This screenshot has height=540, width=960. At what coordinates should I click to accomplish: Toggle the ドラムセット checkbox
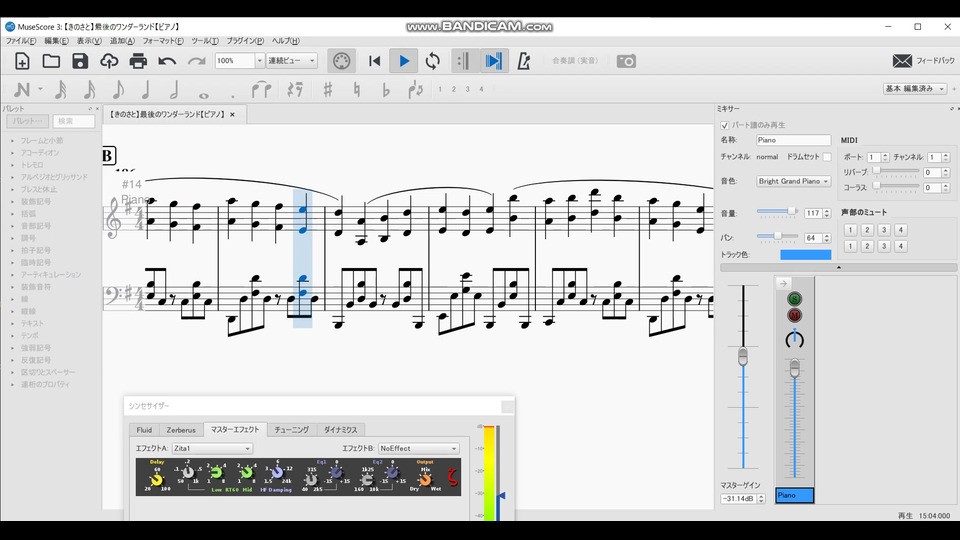(x=827, y=157)
